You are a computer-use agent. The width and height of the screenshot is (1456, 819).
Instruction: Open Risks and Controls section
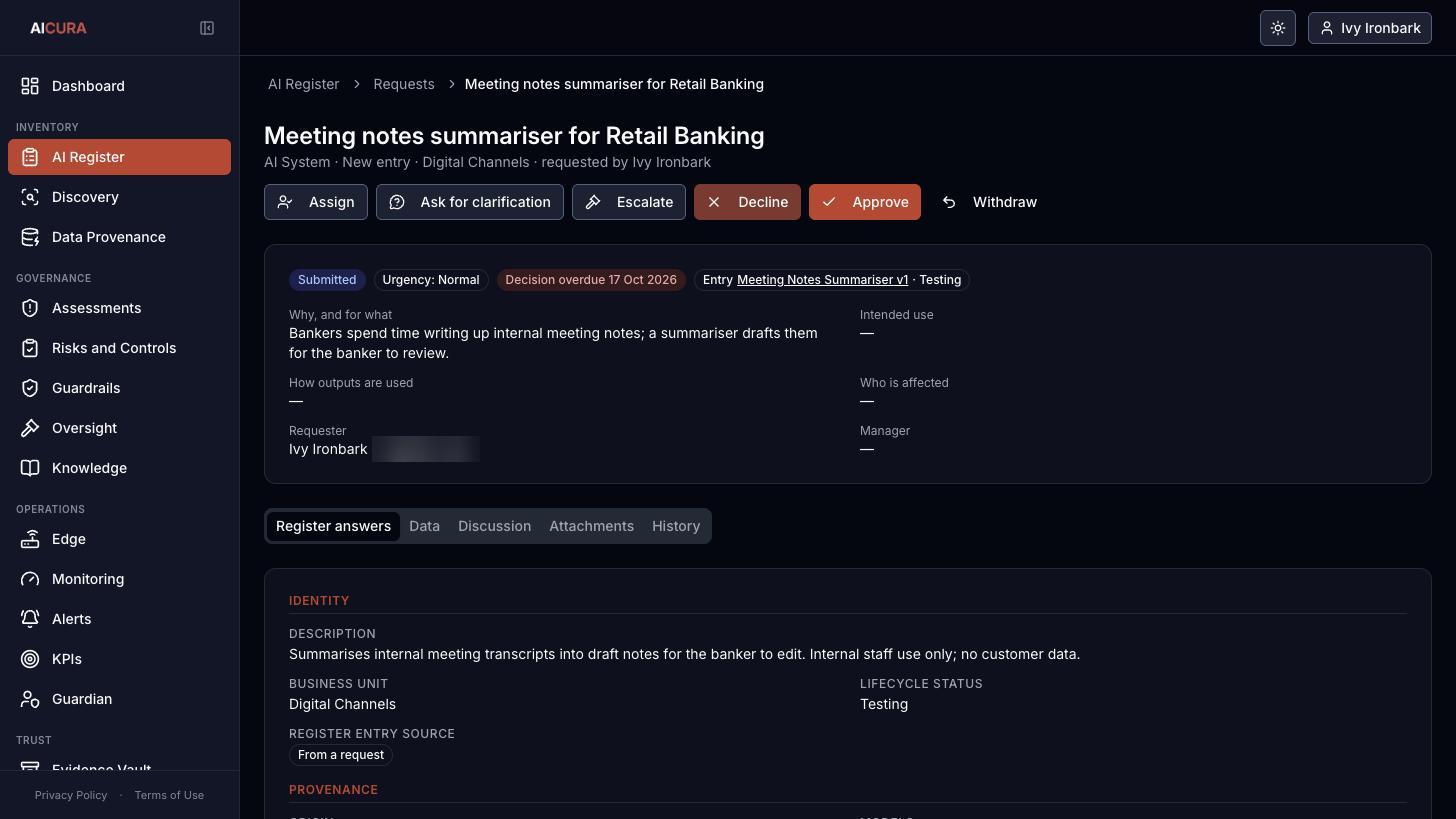pyautogui.click(x=119, y=348)
